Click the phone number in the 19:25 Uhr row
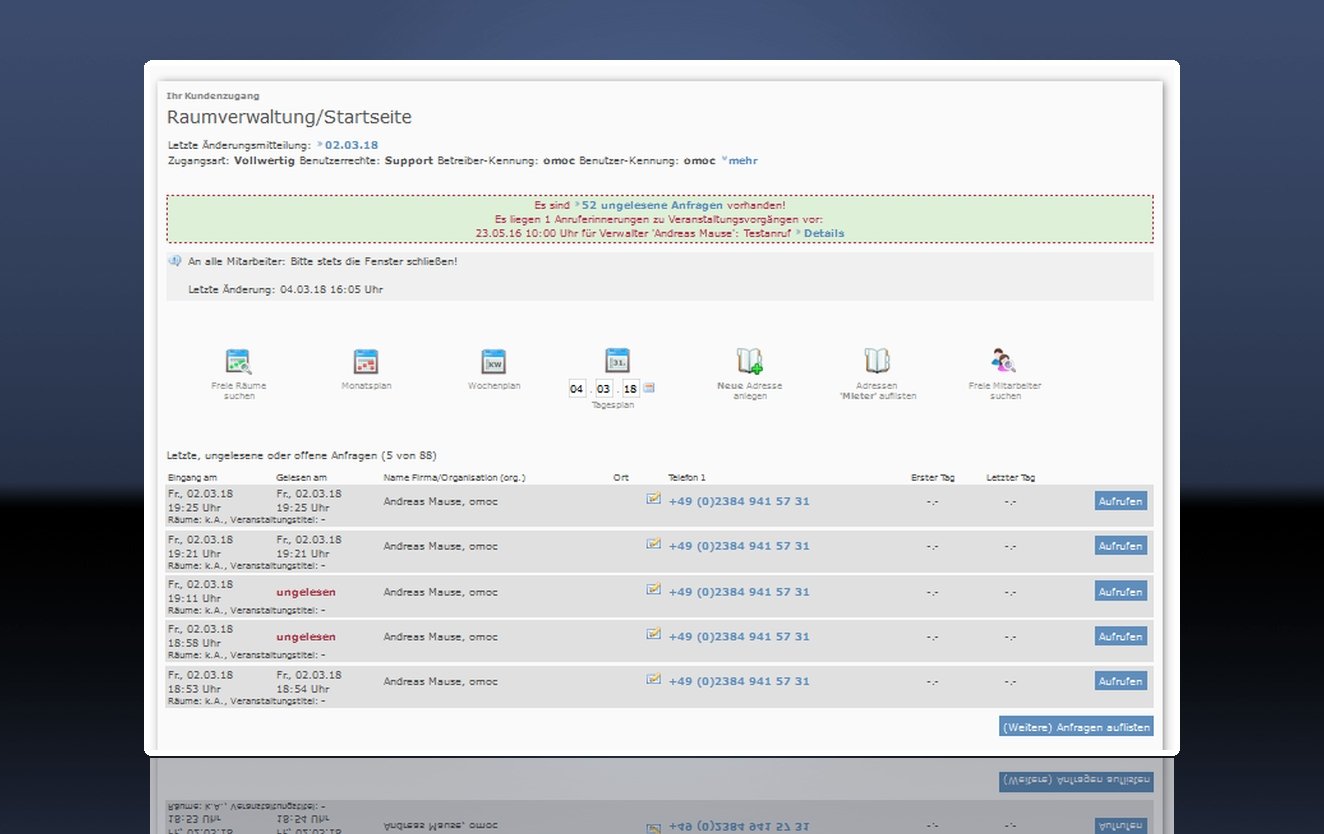Screen dimensions: 1324x834 coord(739,501)
